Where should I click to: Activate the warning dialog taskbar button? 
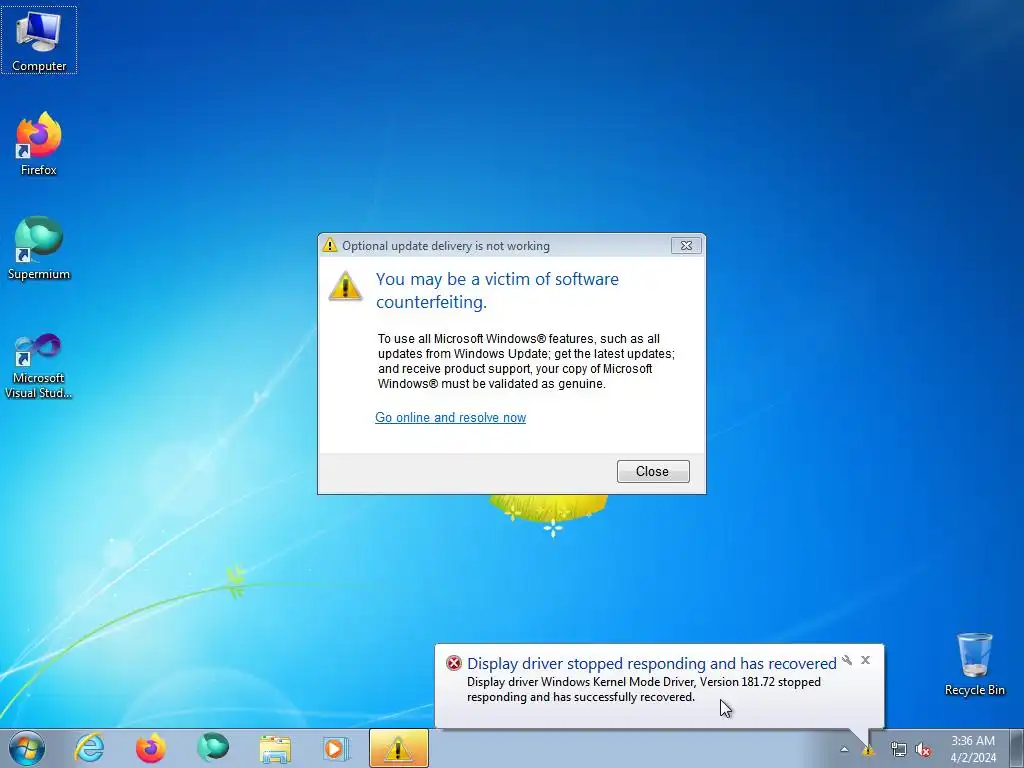pyautogui.click(x=398, y=748)
